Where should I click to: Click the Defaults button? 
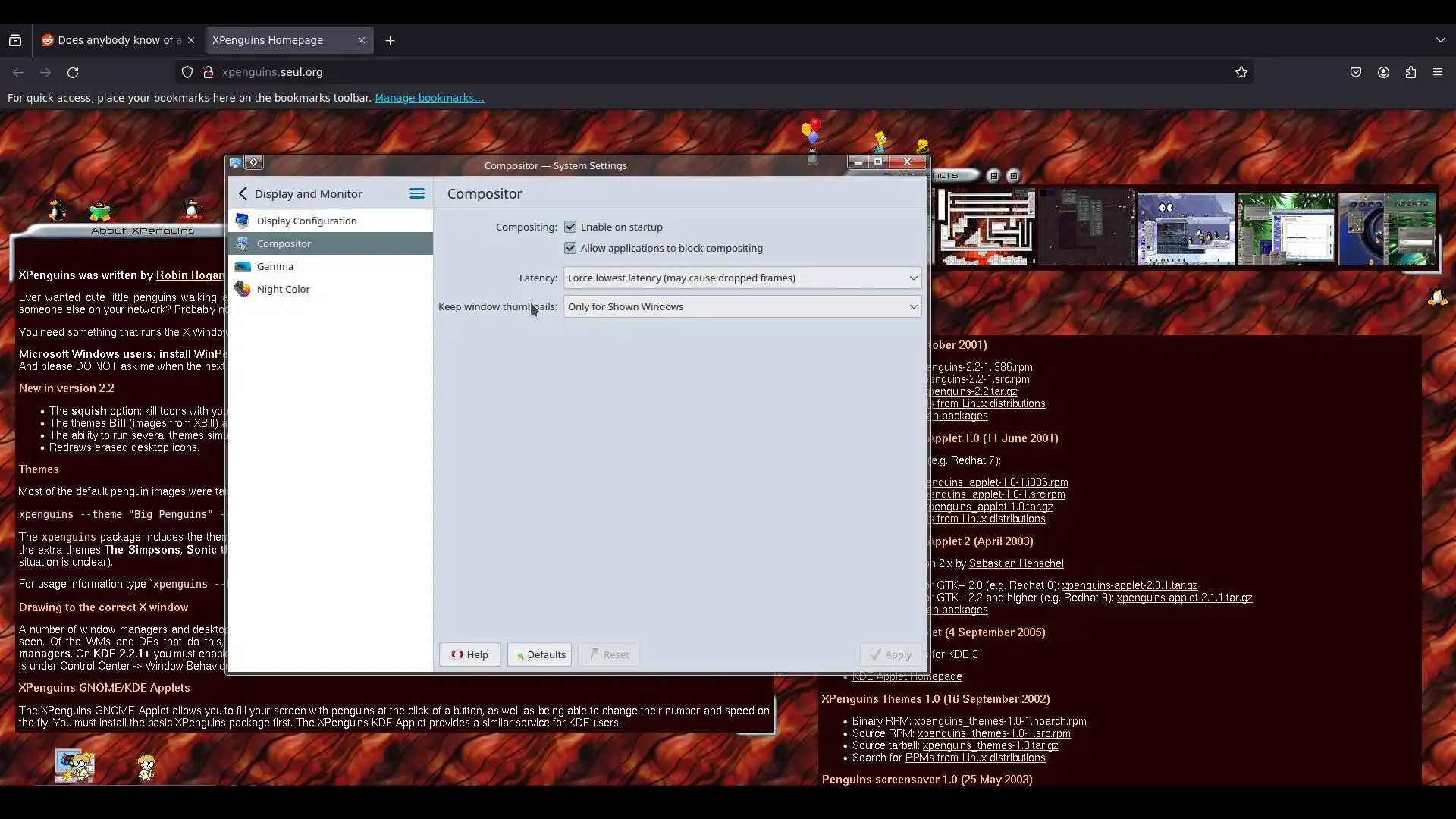coord(539,654)
